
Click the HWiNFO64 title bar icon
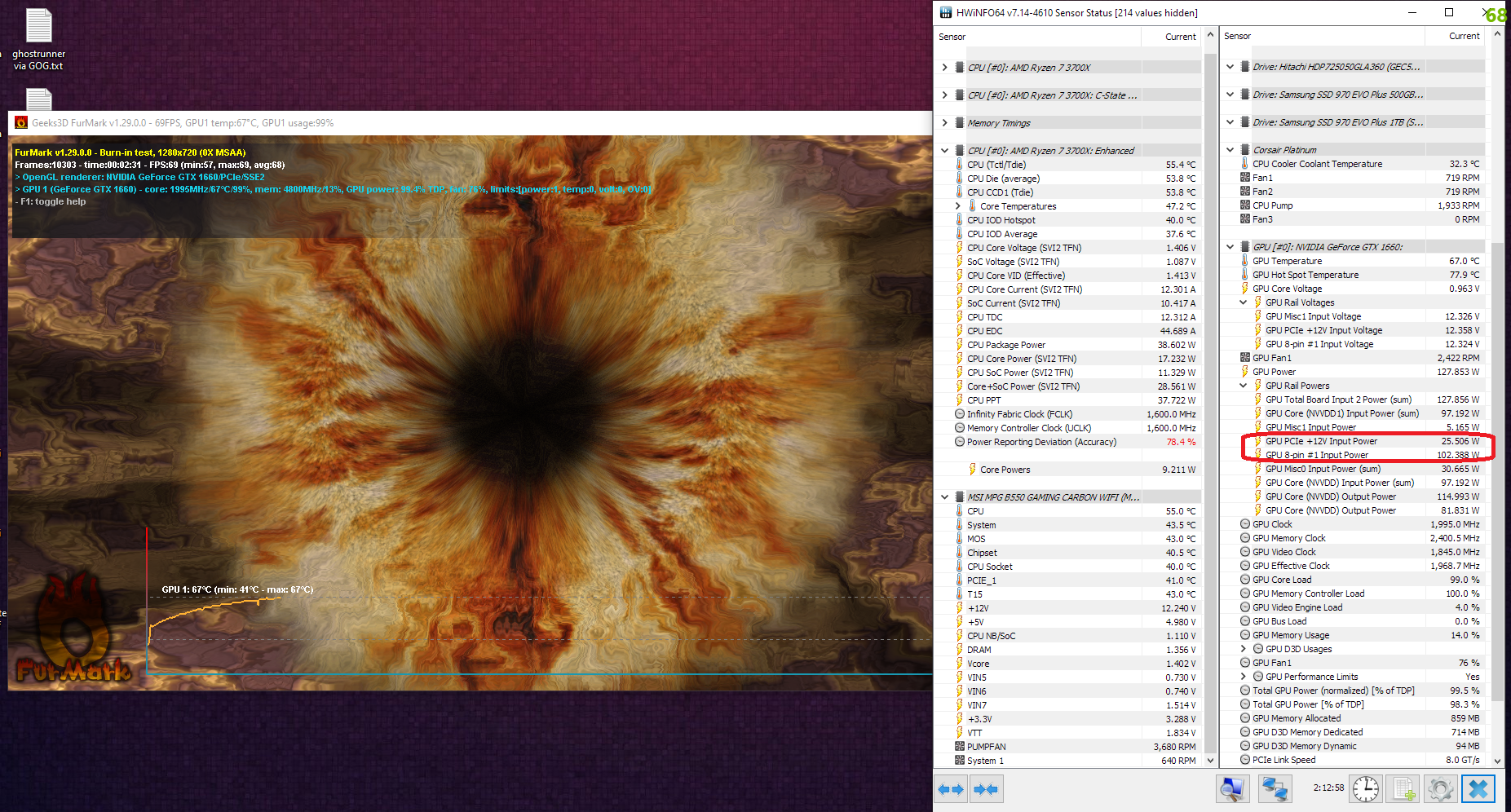[946, 12]
